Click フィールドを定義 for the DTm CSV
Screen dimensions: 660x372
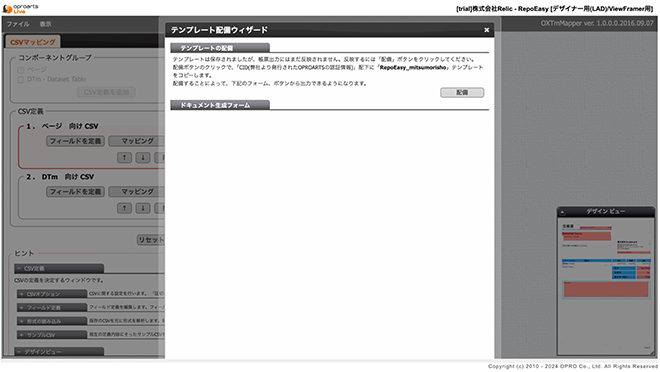point(75,191)
